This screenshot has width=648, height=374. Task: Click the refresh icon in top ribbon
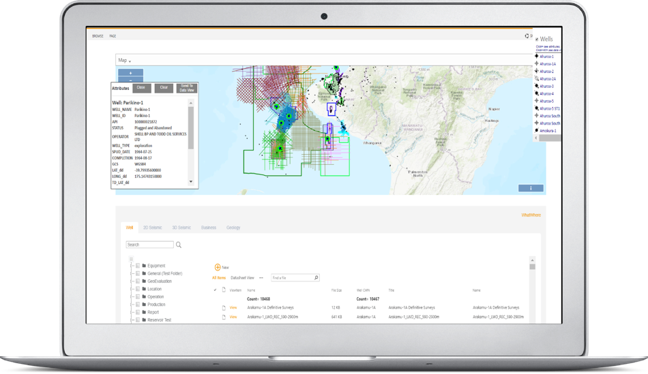coord(527,36)
